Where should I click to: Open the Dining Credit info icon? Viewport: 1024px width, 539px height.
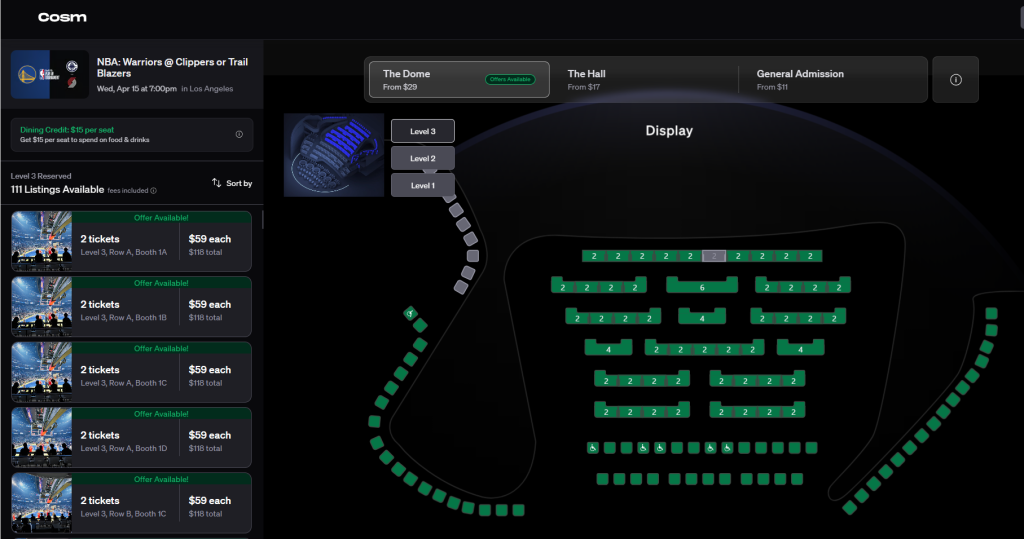click(x=239, y=134)
